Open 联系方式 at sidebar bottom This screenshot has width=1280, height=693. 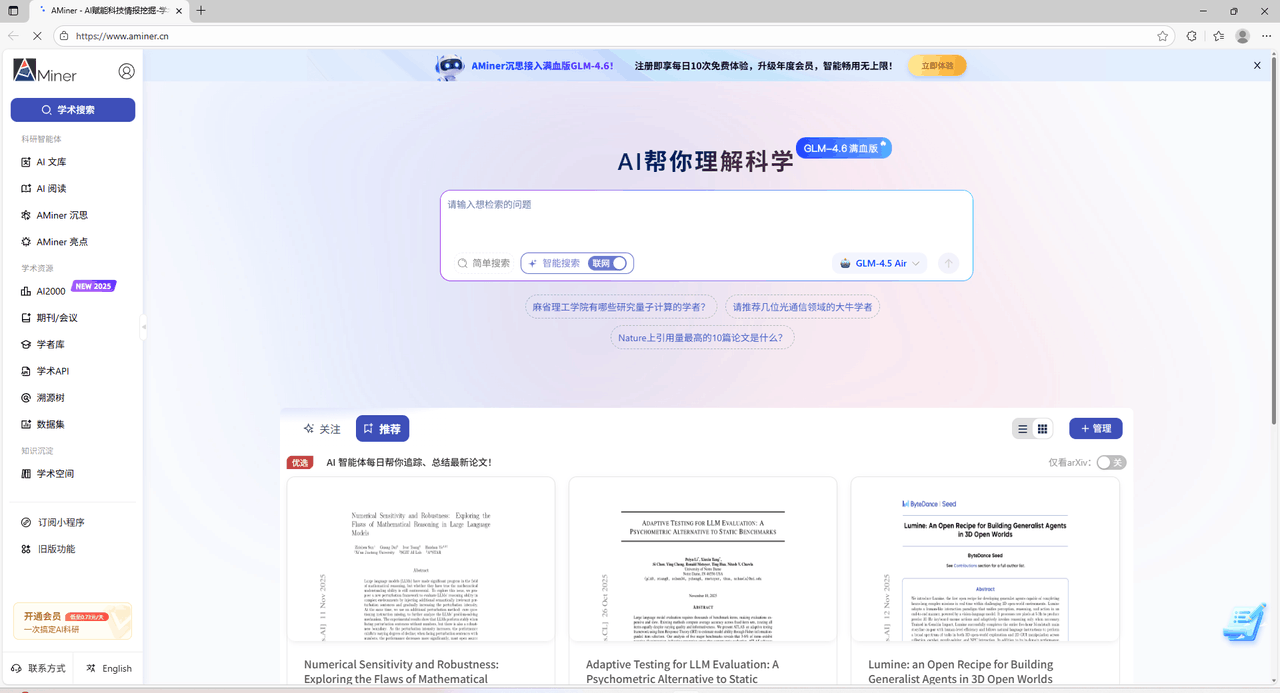pos(38,668)
